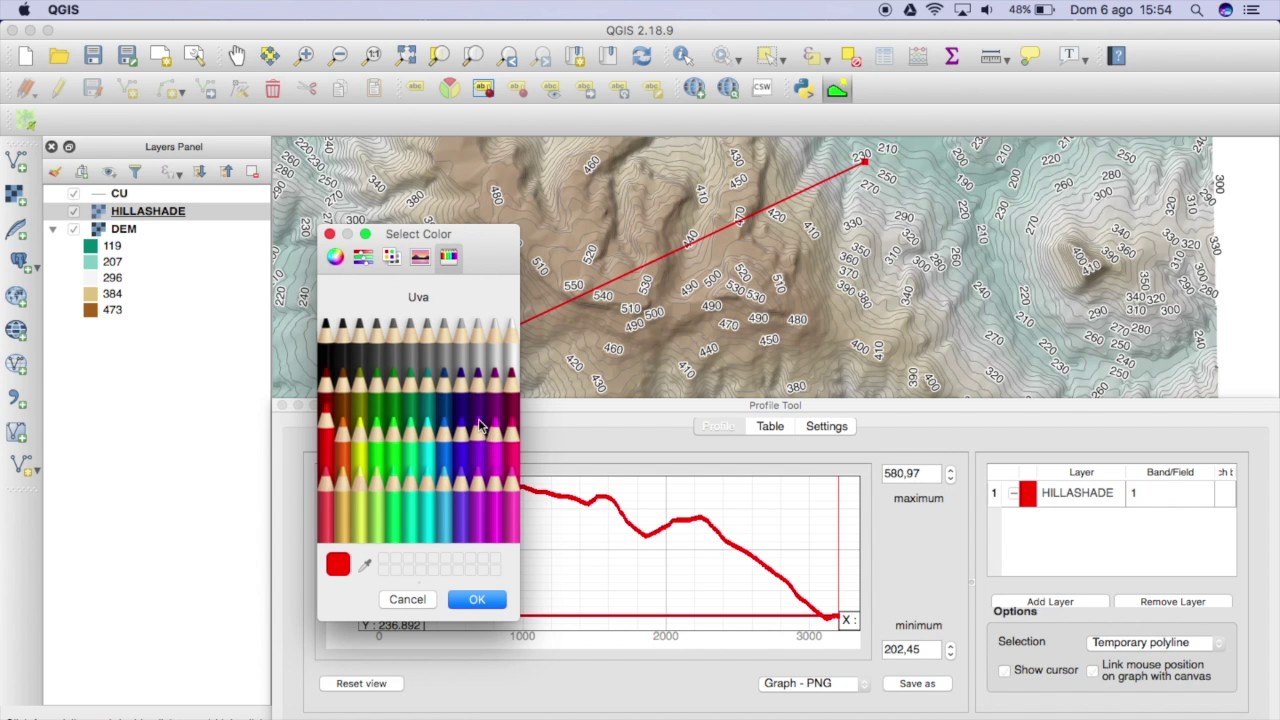Zoom to full extent icon
Viewport: 1280px width, 720px height.
(x=406, y=56)
